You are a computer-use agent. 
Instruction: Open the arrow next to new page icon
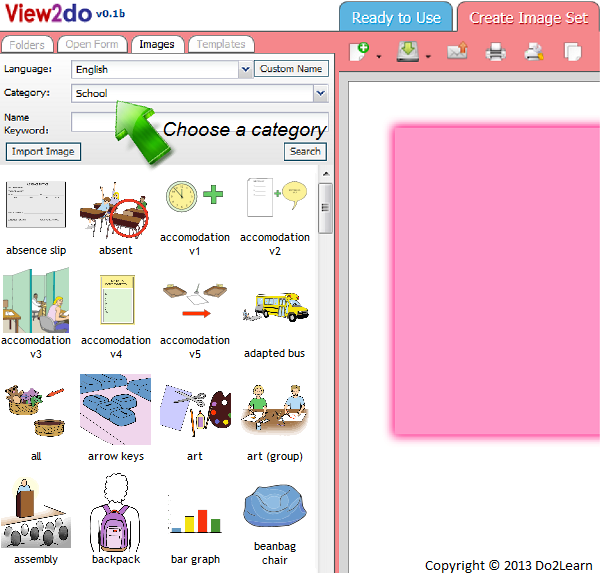379,56
